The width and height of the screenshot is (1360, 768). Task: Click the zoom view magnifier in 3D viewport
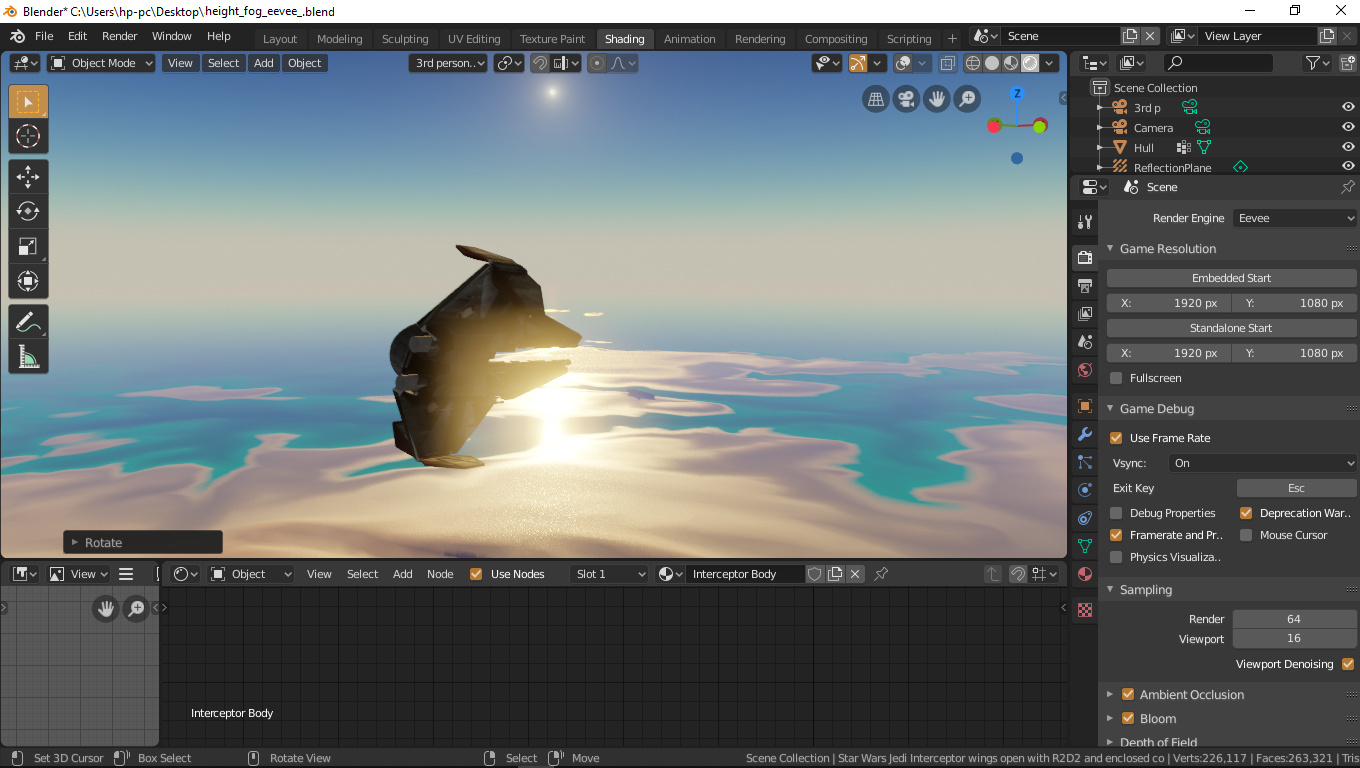click(967, 98)
